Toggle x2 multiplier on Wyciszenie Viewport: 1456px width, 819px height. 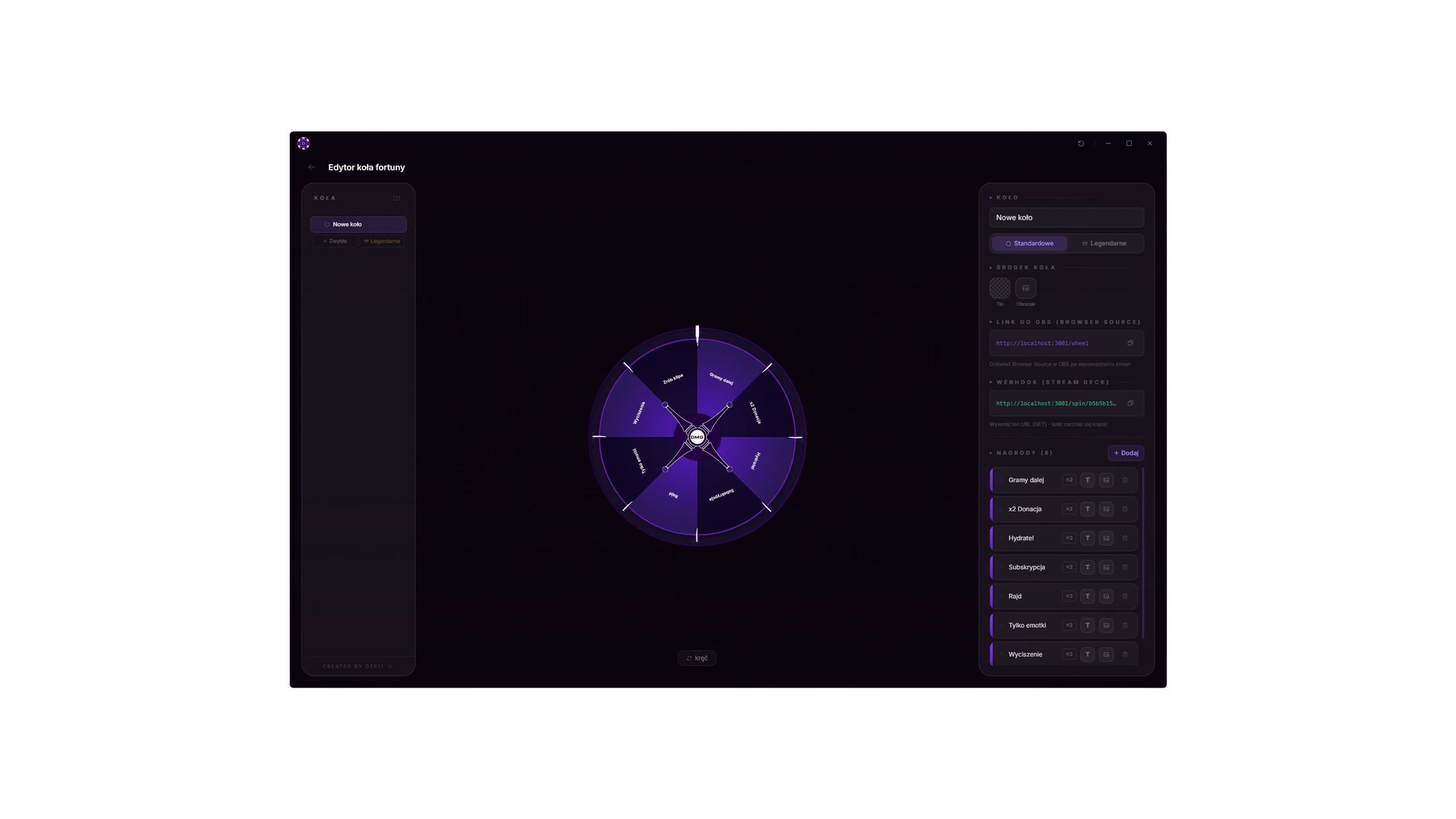pyautogui.click(x=1069, y=654)
